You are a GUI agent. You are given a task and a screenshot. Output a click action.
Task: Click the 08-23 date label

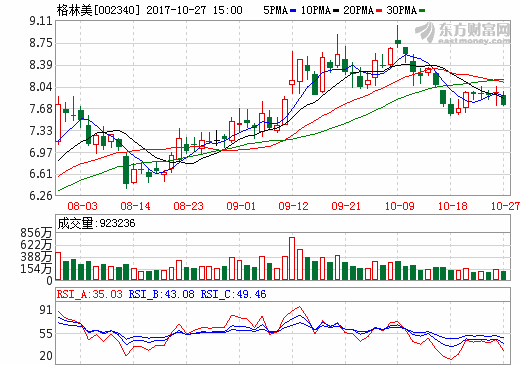(188, 206)
